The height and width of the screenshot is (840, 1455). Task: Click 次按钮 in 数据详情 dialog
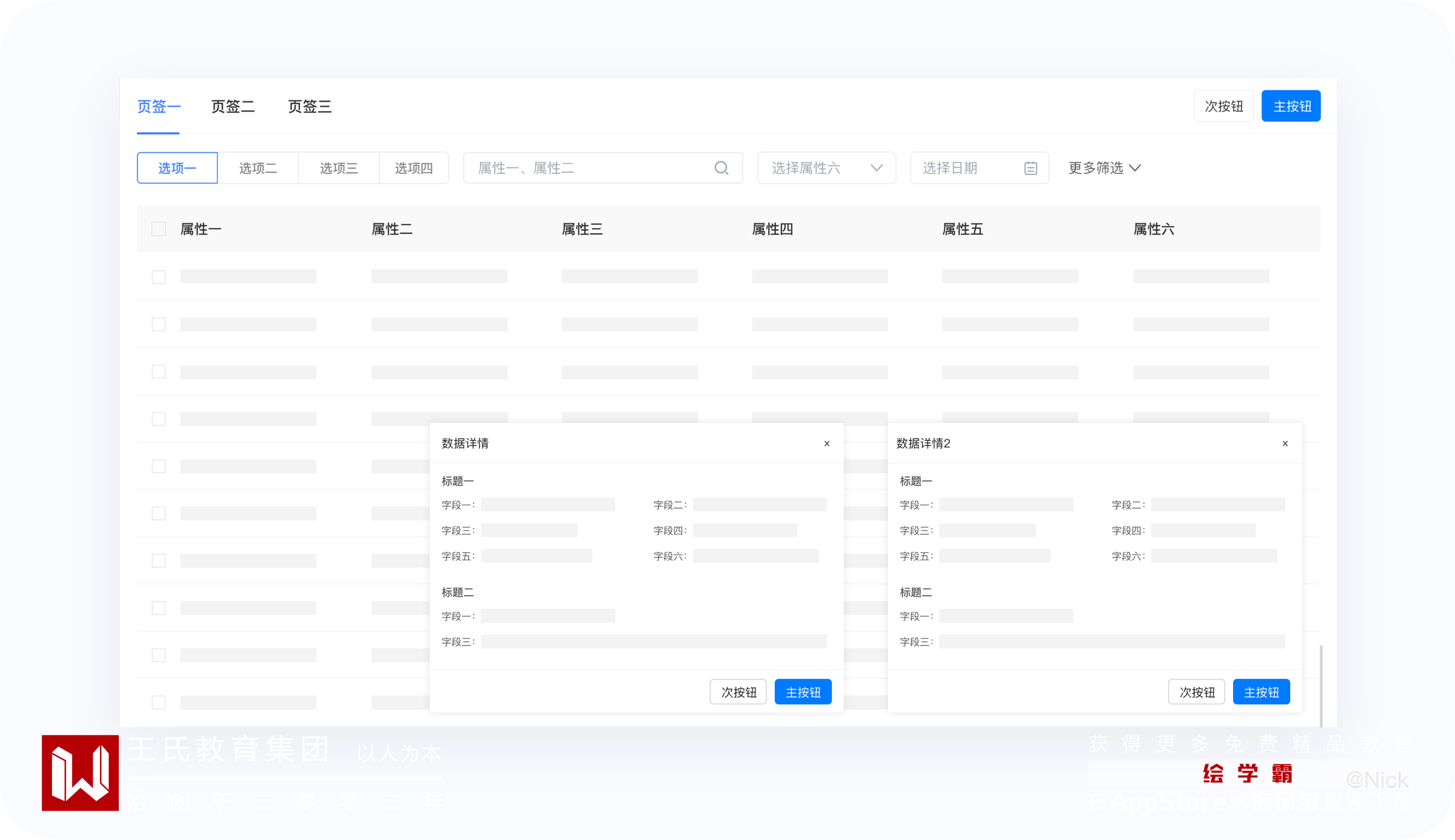coord(738,692)
